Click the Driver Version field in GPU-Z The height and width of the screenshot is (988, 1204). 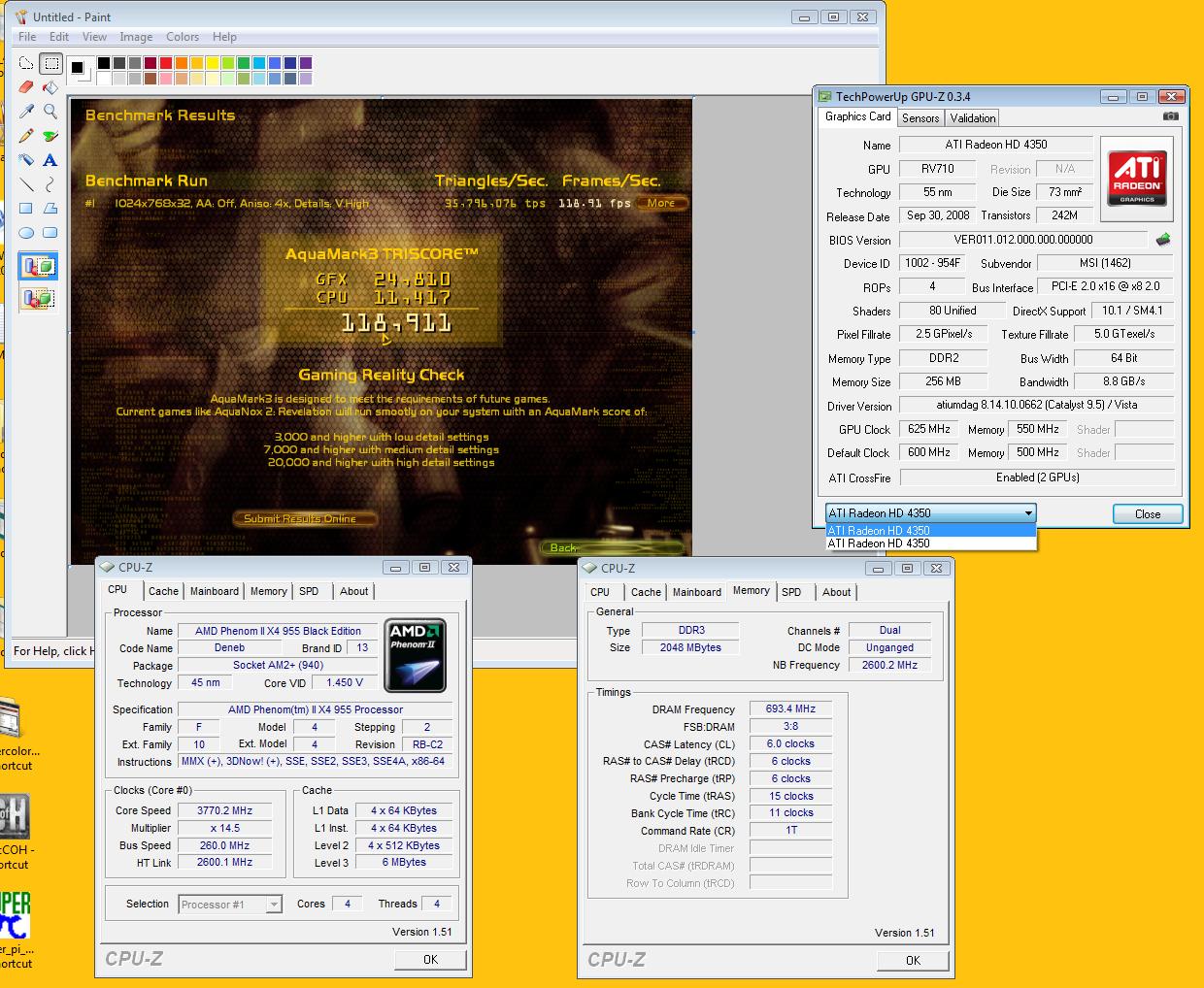(1037, 406)
